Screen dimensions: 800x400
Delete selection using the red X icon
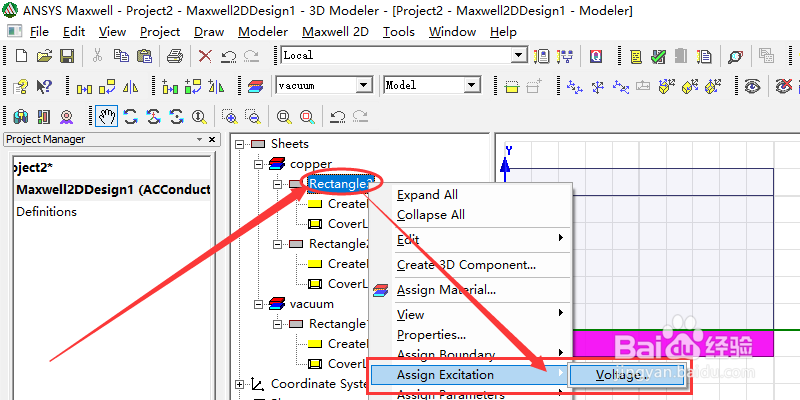coord(205,56)
